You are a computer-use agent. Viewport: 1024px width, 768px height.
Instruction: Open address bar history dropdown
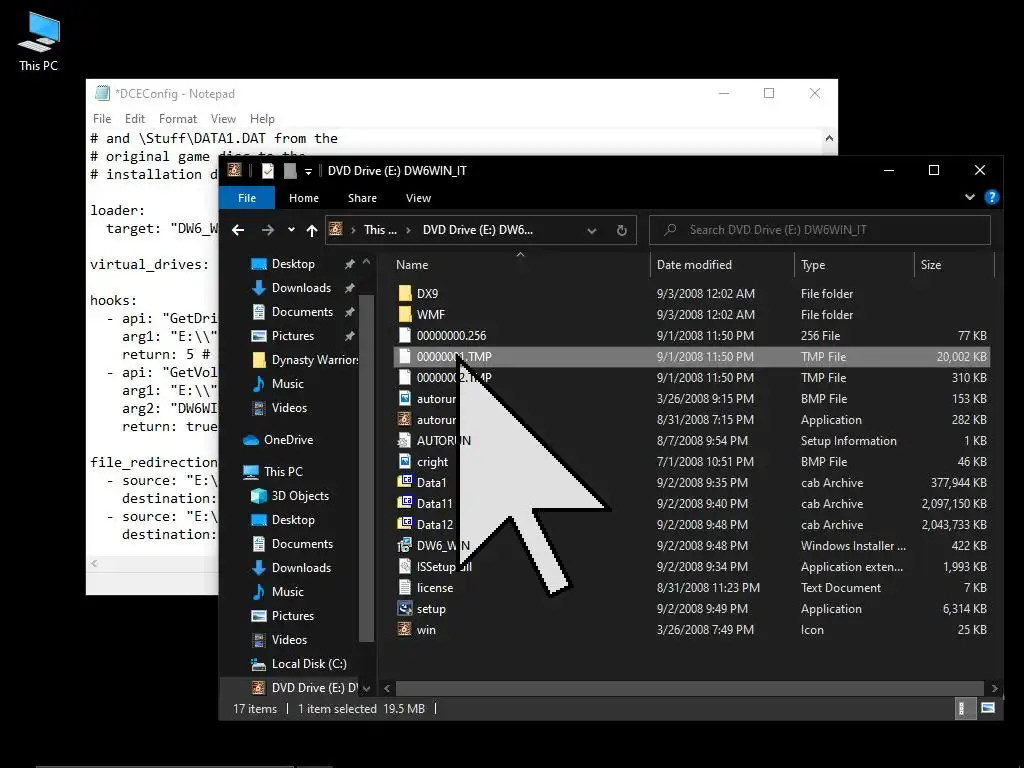coord(592,230)
